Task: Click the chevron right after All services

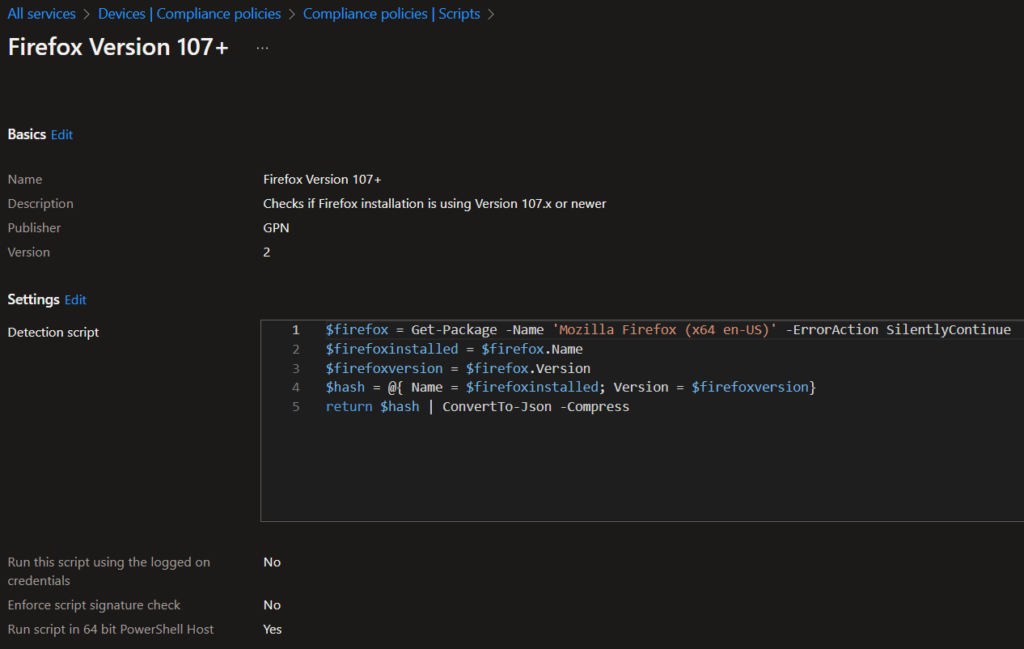Action: [x=87, y=14]
